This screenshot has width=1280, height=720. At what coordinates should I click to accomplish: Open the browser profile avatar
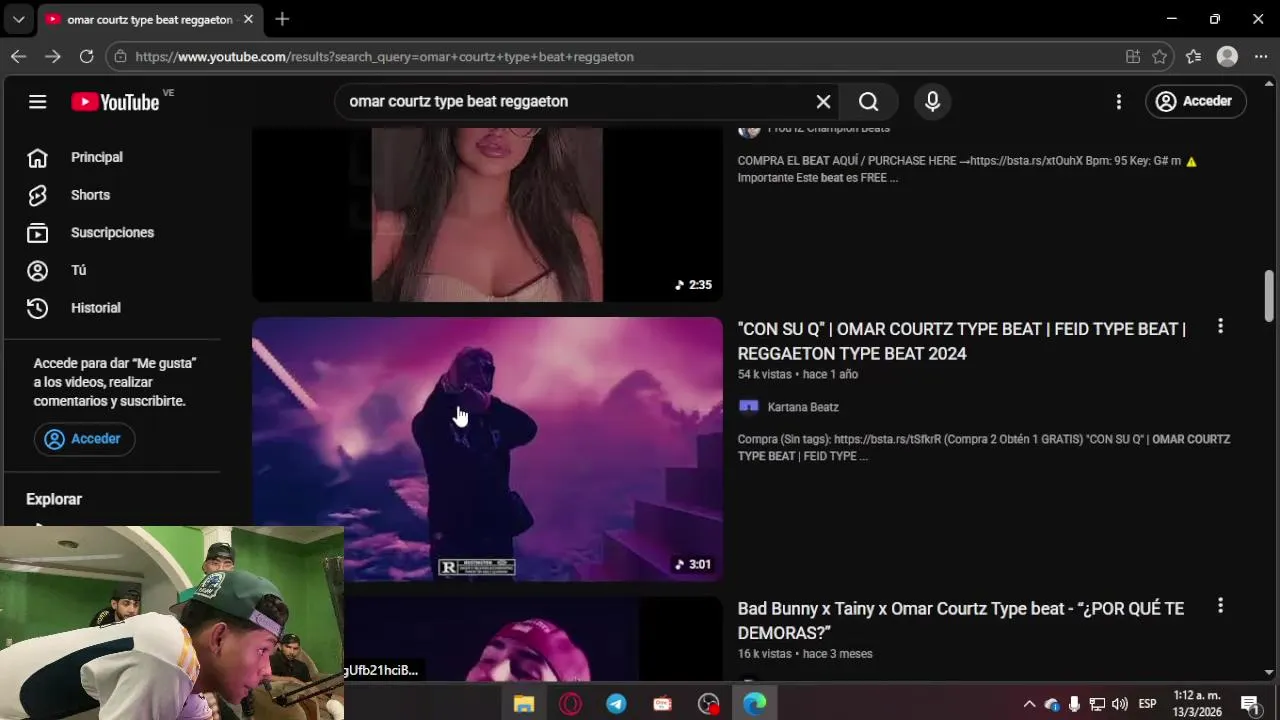click(1227, 57)
